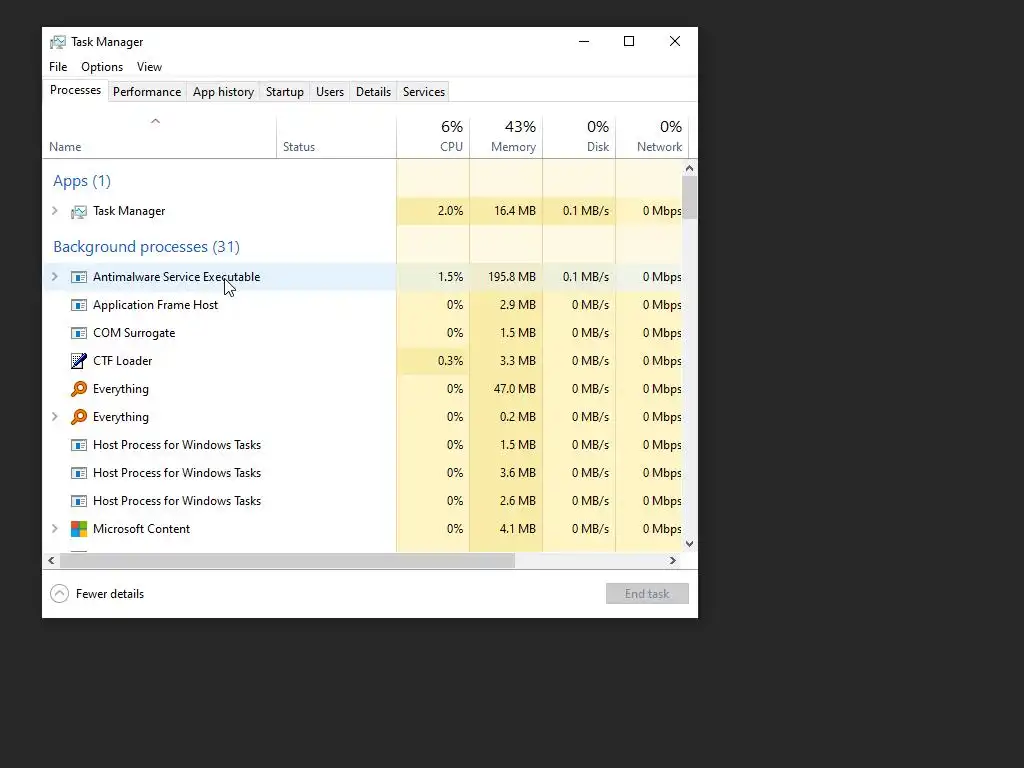1024x768 pixels.
Task: Sort by the Network column header
Action: (652, 136)
